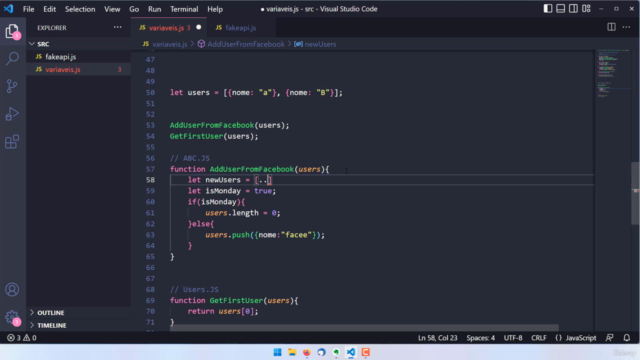Click the unsaved dot on variaveis.js tab
The height and width of the screenshot is (360, 640).
tap(199, 27)
